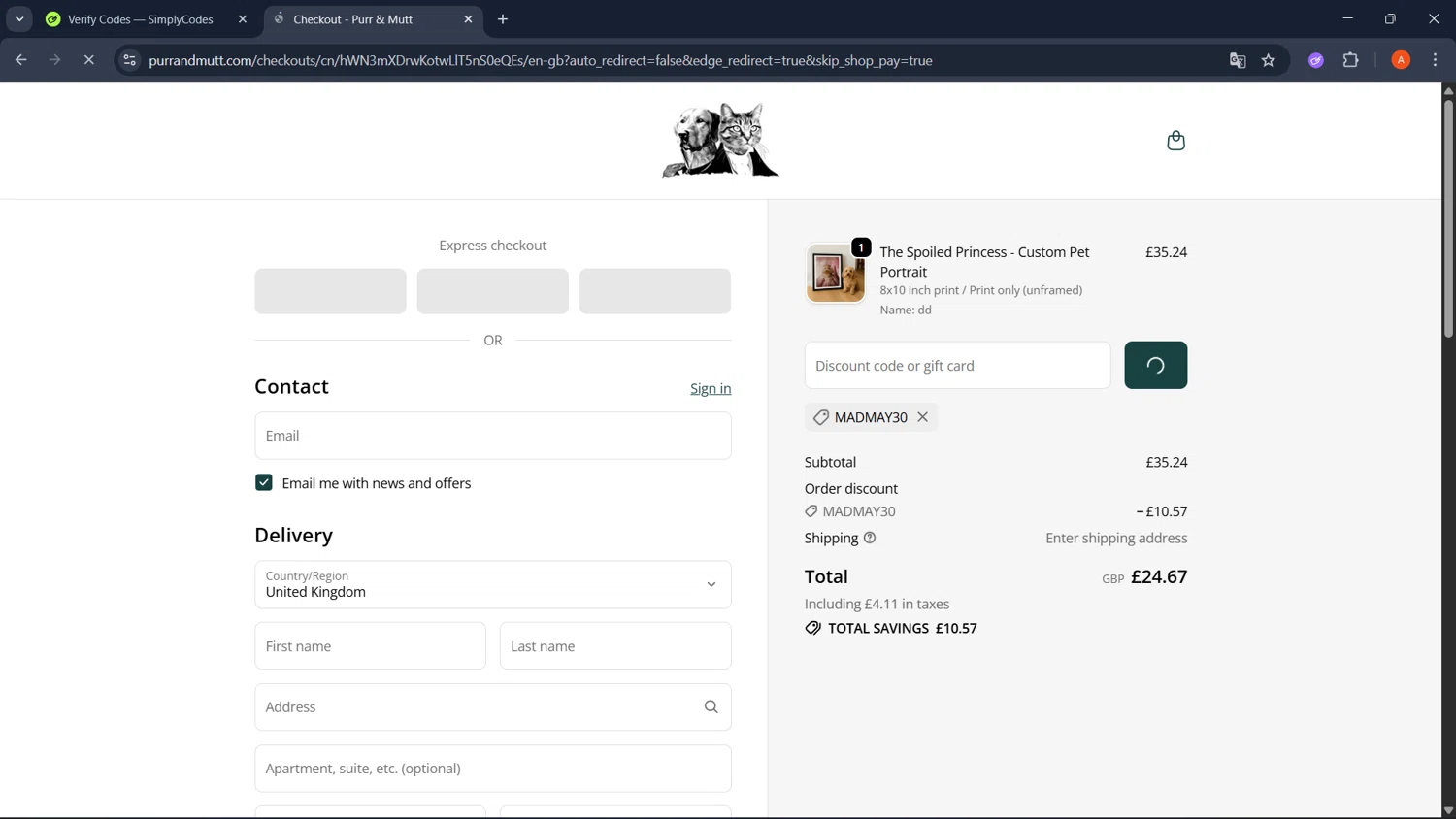Screen dimensions: 1456x819
Task: View site information icon in address bar
Action: 129,60
